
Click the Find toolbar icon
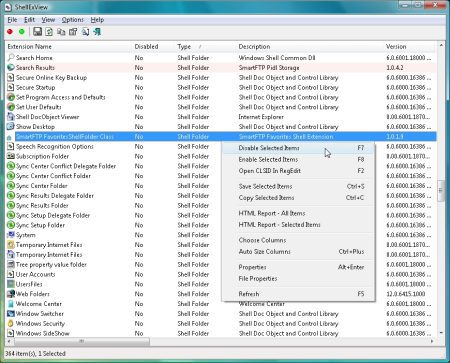pyautogui.click(x=85, y=32)
